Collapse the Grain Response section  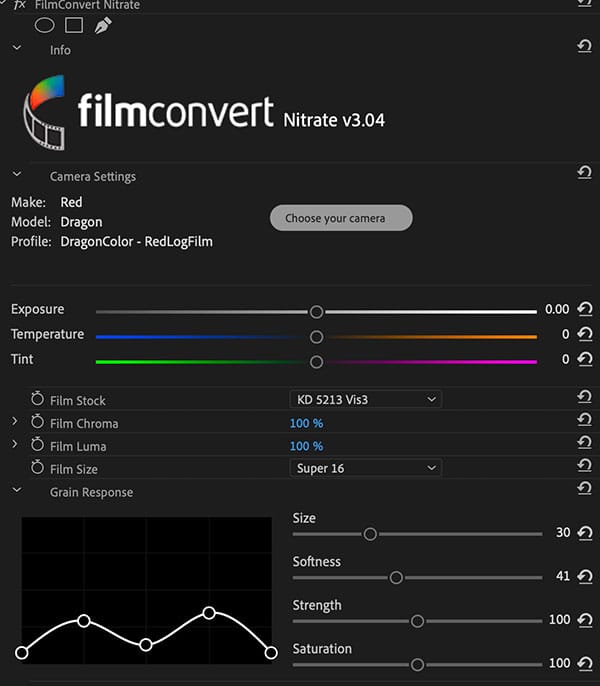(17, 490)
